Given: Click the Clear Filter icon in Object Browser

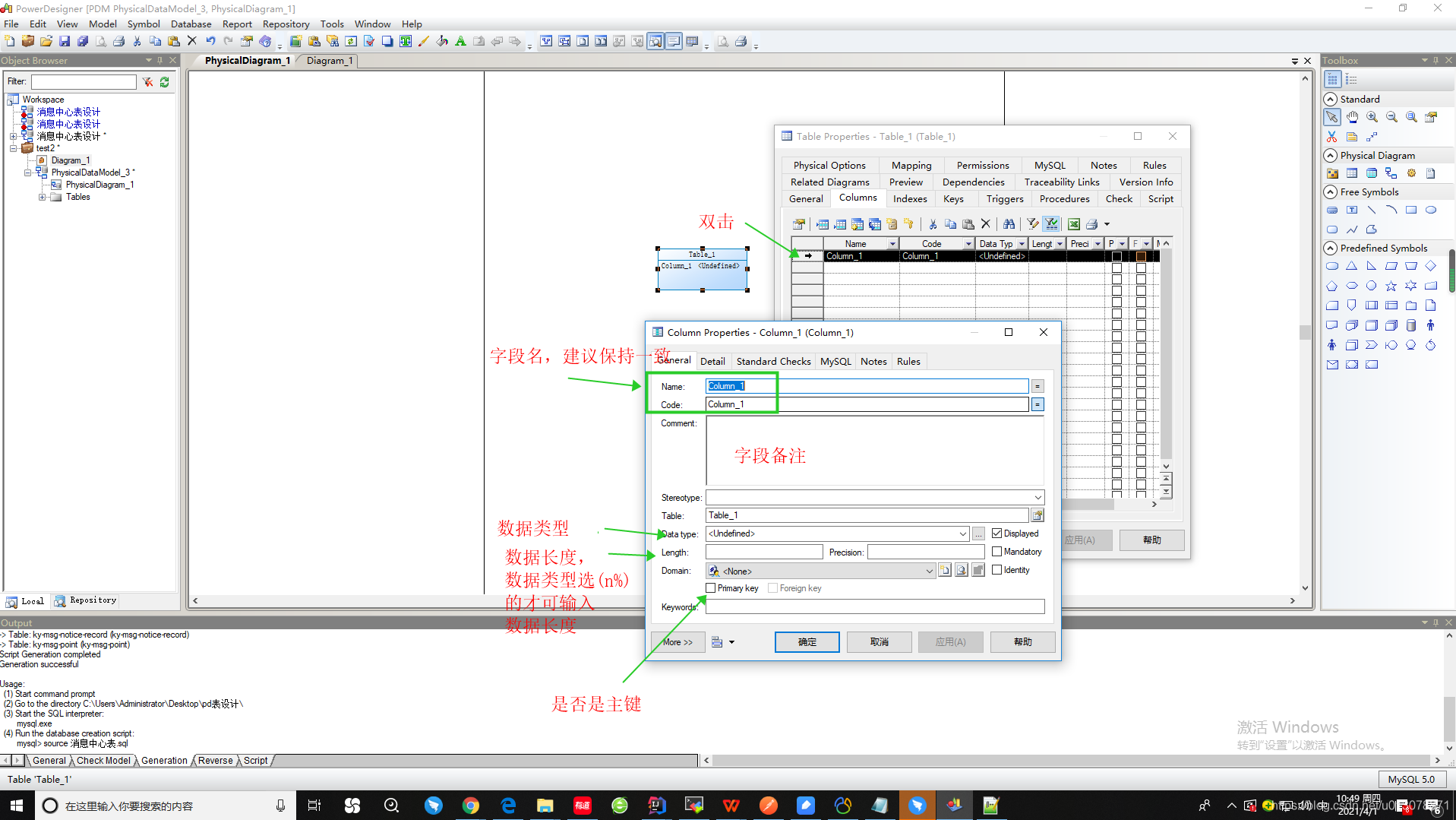Looking at the screenshot, I should (147, 82).
